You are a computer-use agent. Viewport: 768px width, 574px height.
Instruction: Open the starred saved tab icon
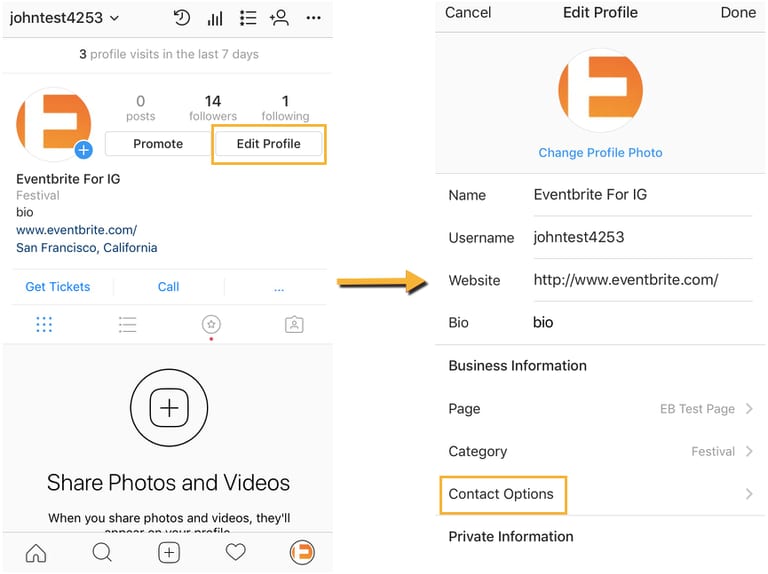(211, 324)
